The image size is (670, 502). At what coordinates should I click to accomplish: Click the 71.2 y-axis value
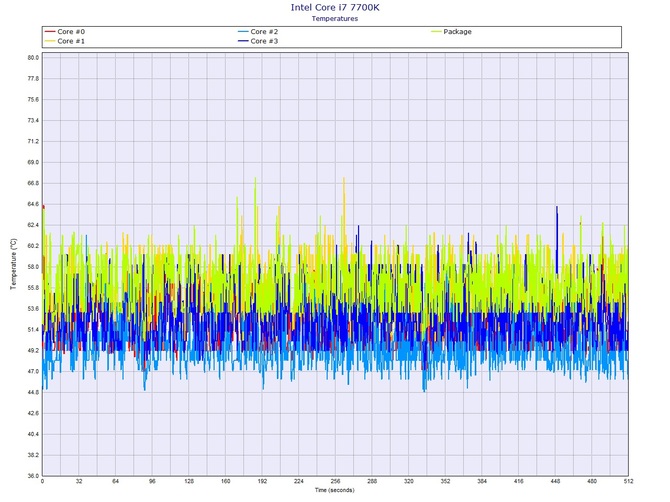33,141
